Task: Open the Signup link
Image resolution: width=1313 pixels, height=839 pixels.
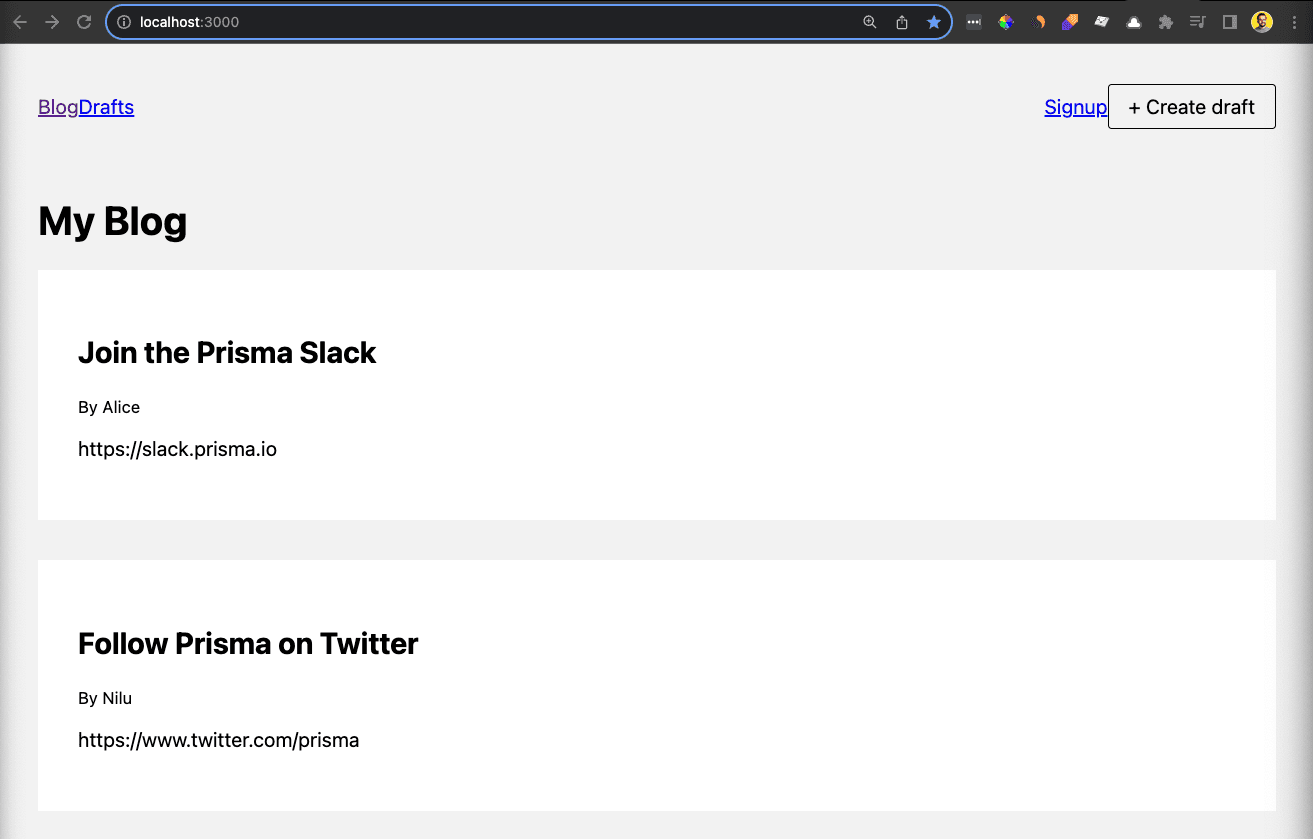Action: (1075, 107)
